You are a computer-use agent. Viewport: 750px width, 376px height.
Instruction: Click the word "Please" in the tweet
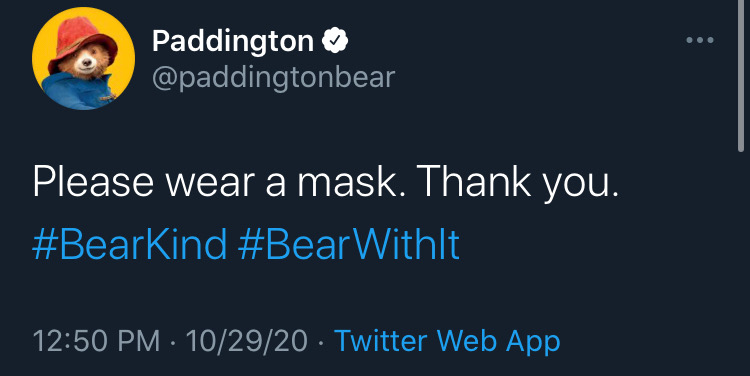coord(93,183)
